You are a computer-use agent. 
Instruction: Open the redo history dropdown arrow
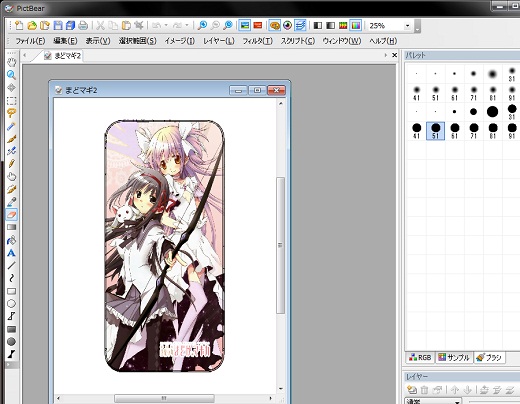[x=187, y=25]
